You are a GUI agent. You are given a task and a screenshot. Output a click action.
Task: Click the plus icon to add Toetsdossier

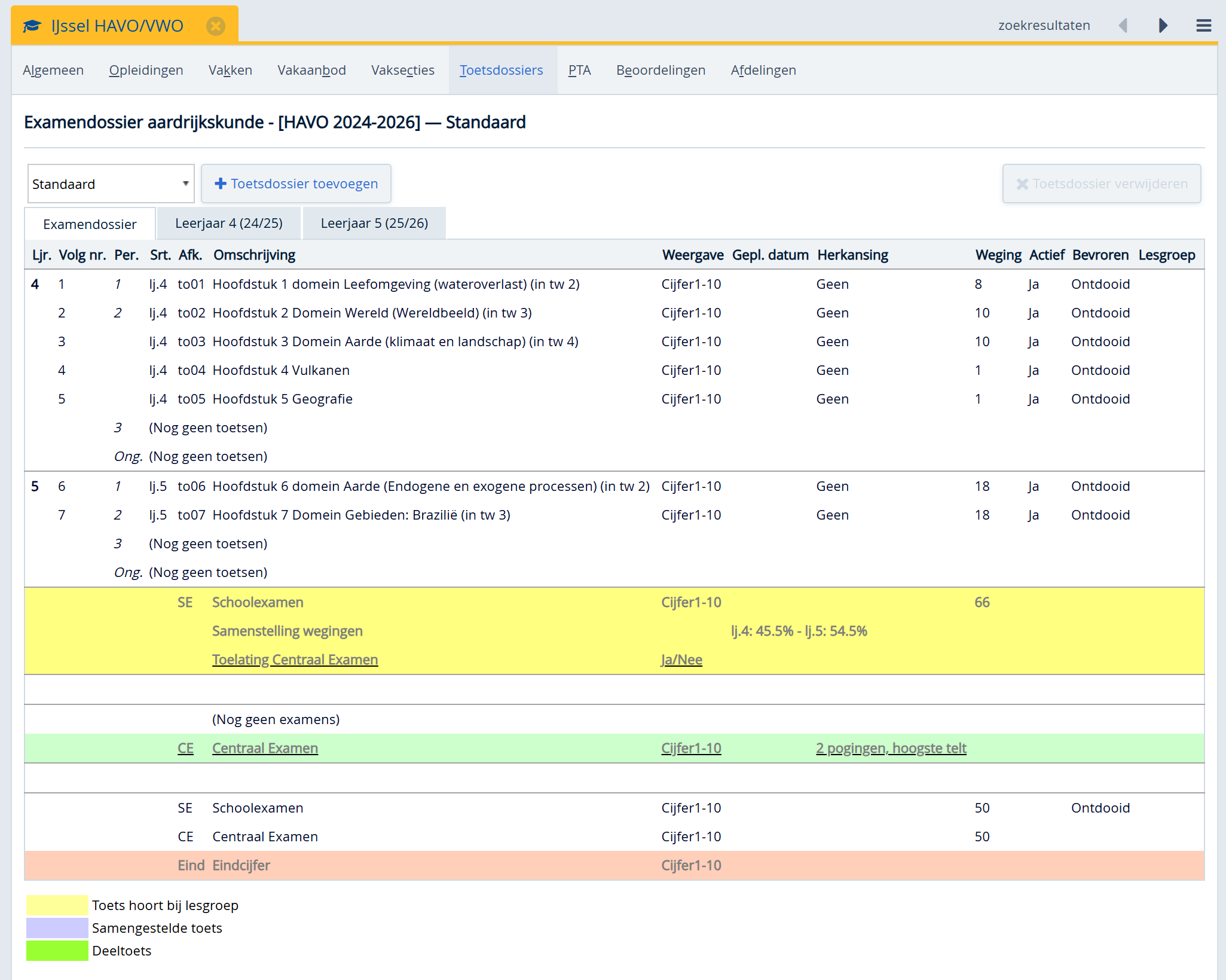point(220,184)
